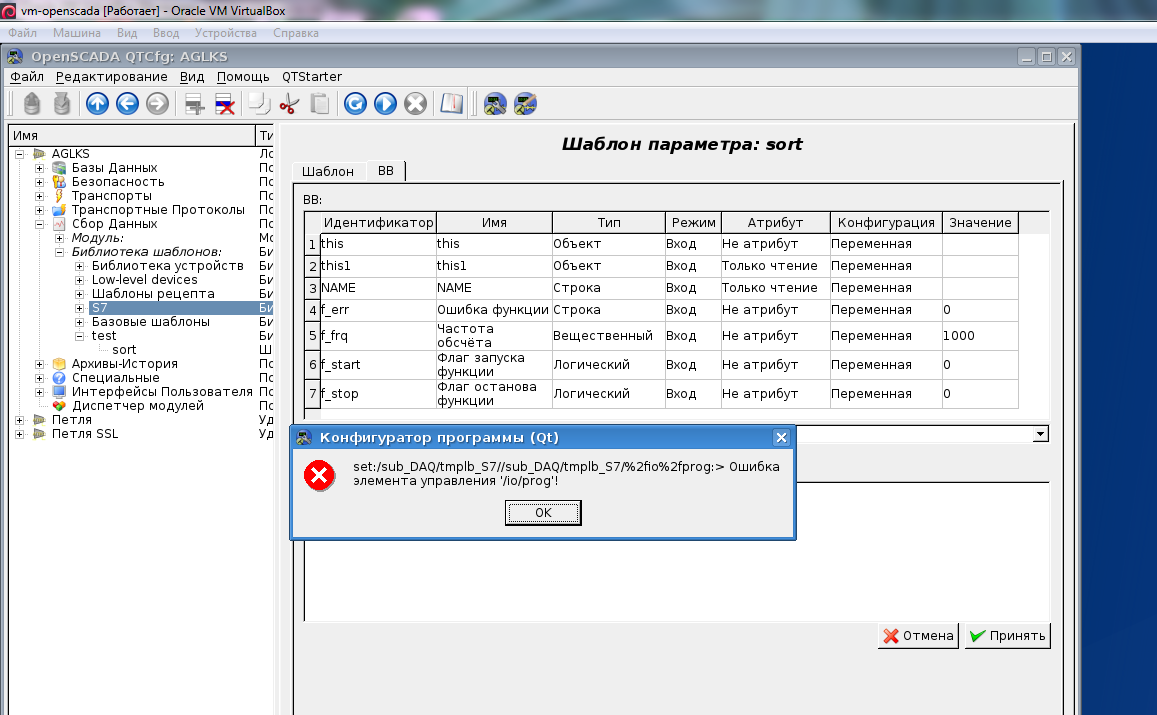1157x715 pixels.
Task: Click the Cut scissors icon
Action: (x=289, y=103)
